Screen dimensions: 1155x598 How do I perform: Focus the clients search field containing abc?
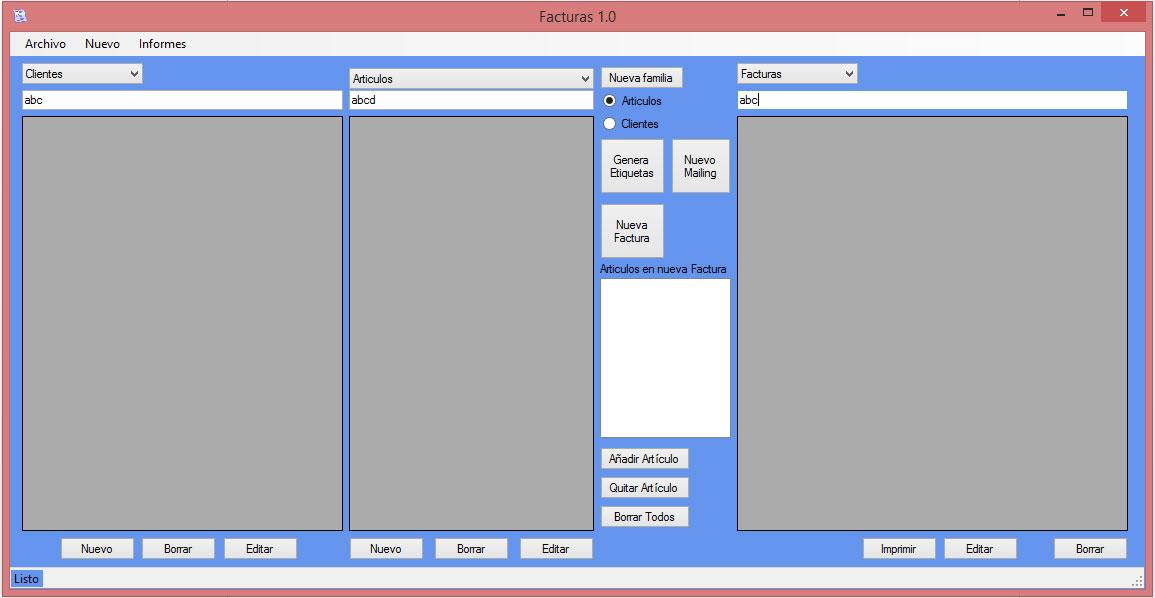[x=182, y=100]
